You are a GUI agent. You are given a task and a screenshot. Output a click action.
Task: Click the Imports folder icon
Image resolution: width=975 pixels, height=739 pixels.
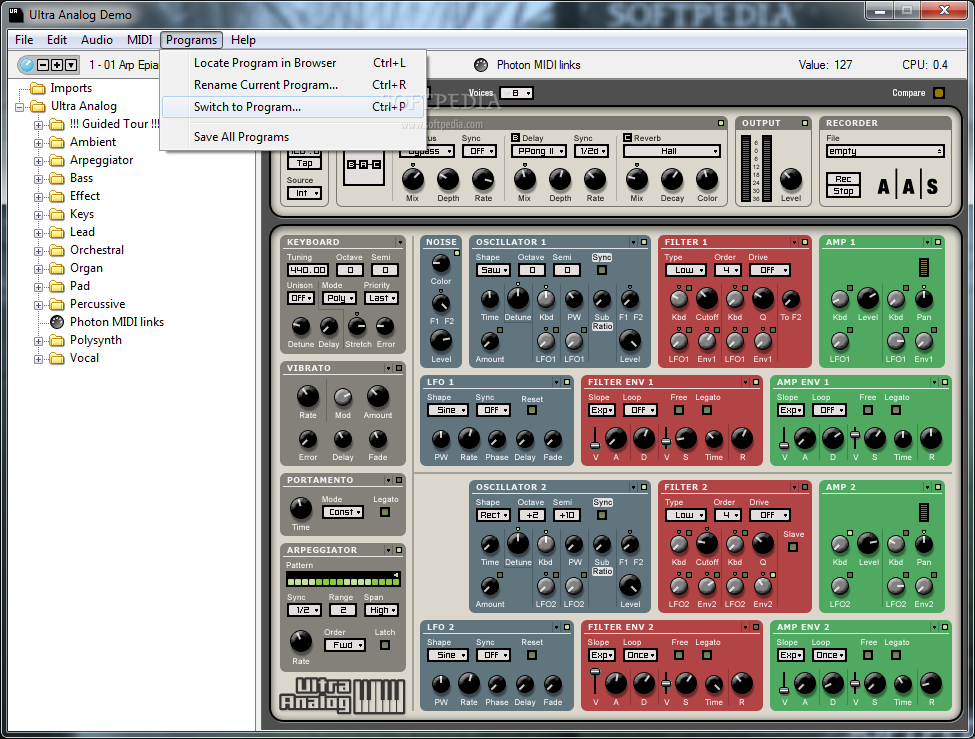(x=38, y=88)
